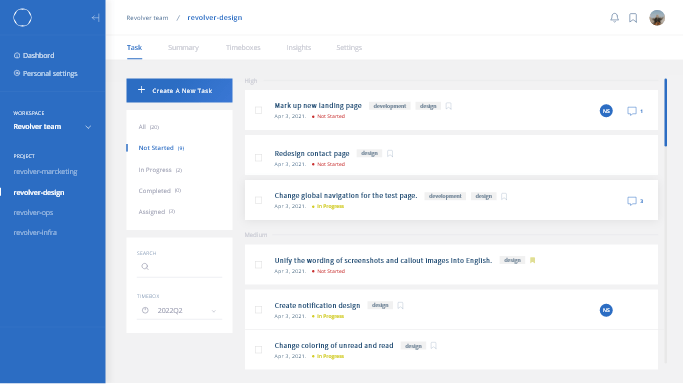Open comments on "Mark up new landing page"
The height and width of the screenshot is (384, 683).
[x=635, y=111]
